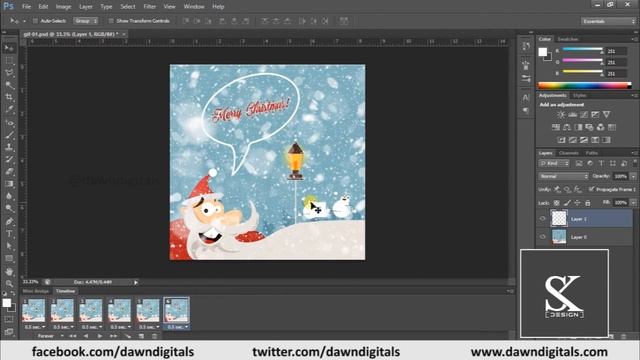This screenshot has height=360, width=640.
Task: Add a Curves adjustment
Action: click(x=584, y=115)
